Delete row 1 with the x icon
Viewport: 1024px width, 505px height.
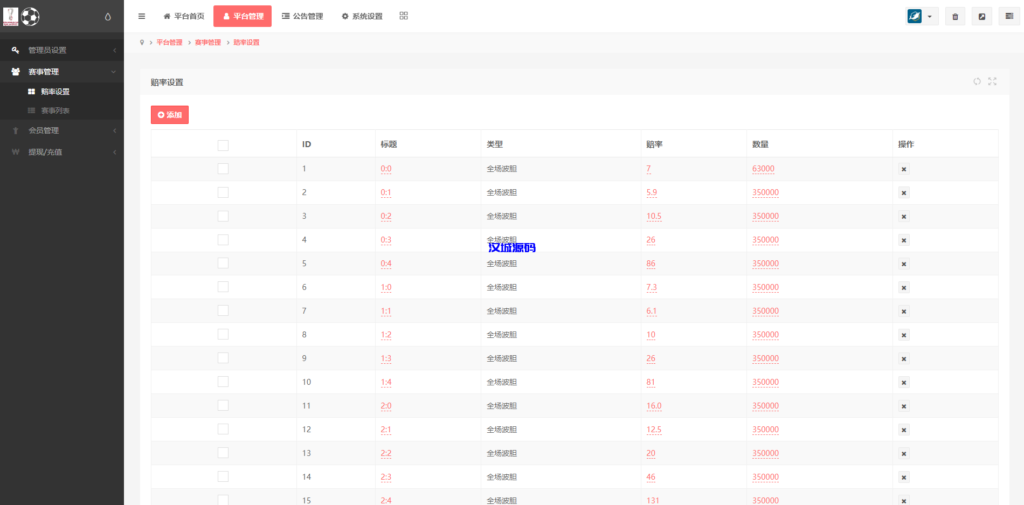coord(904,169)
